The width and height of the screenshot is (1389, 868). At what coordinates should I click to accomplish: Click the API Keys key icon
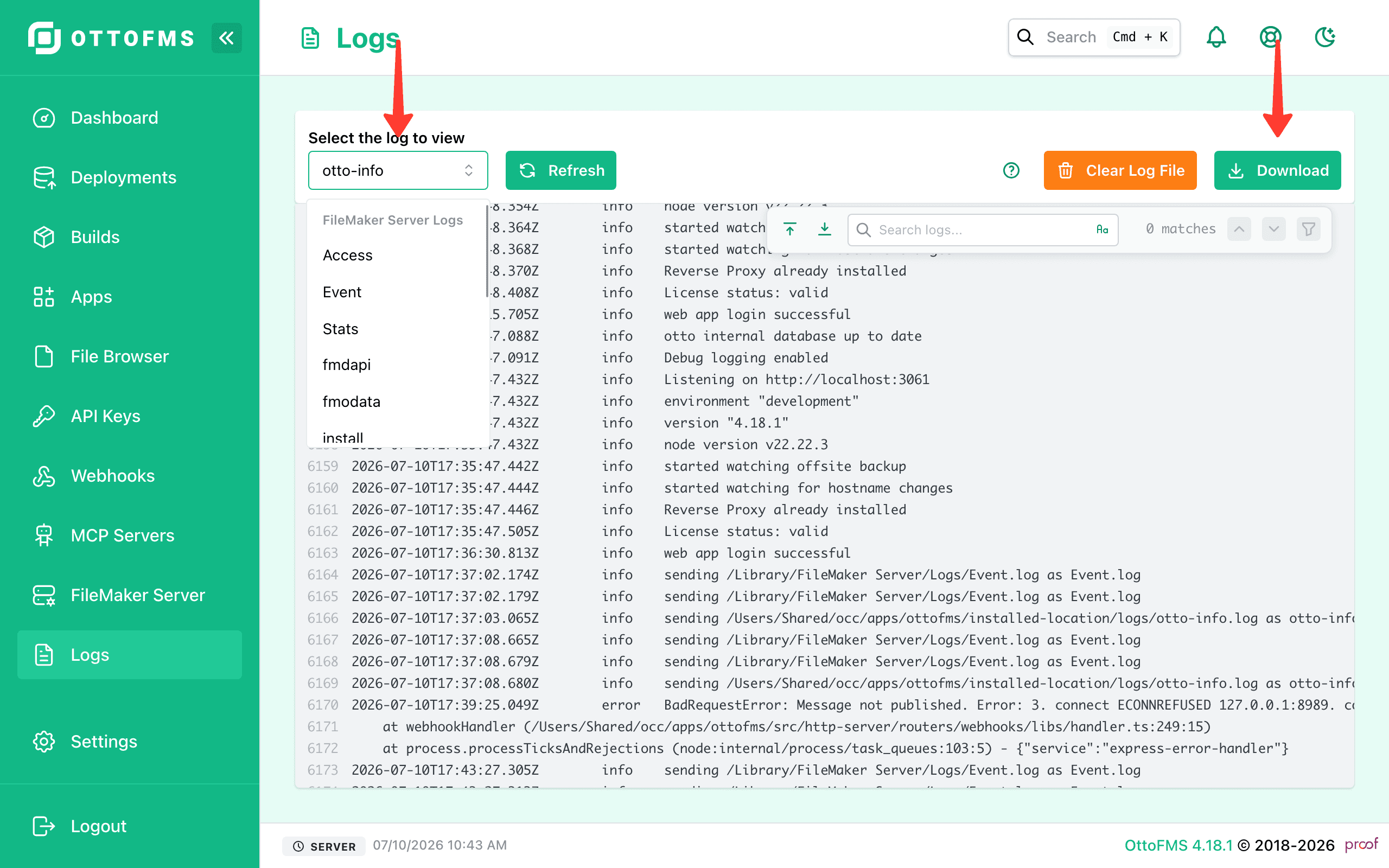(43, 416)
